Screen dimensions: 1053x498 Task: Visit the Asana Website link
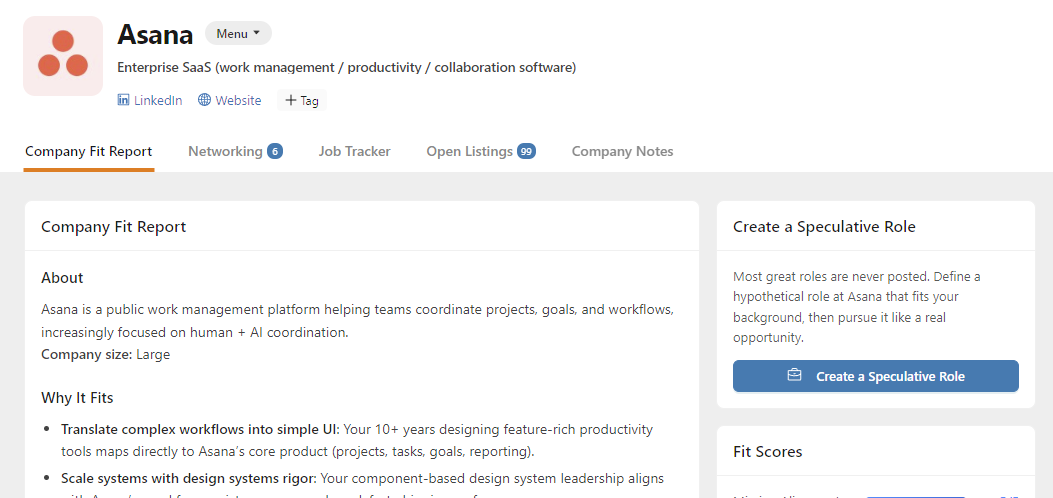click(x=230, y=101)
